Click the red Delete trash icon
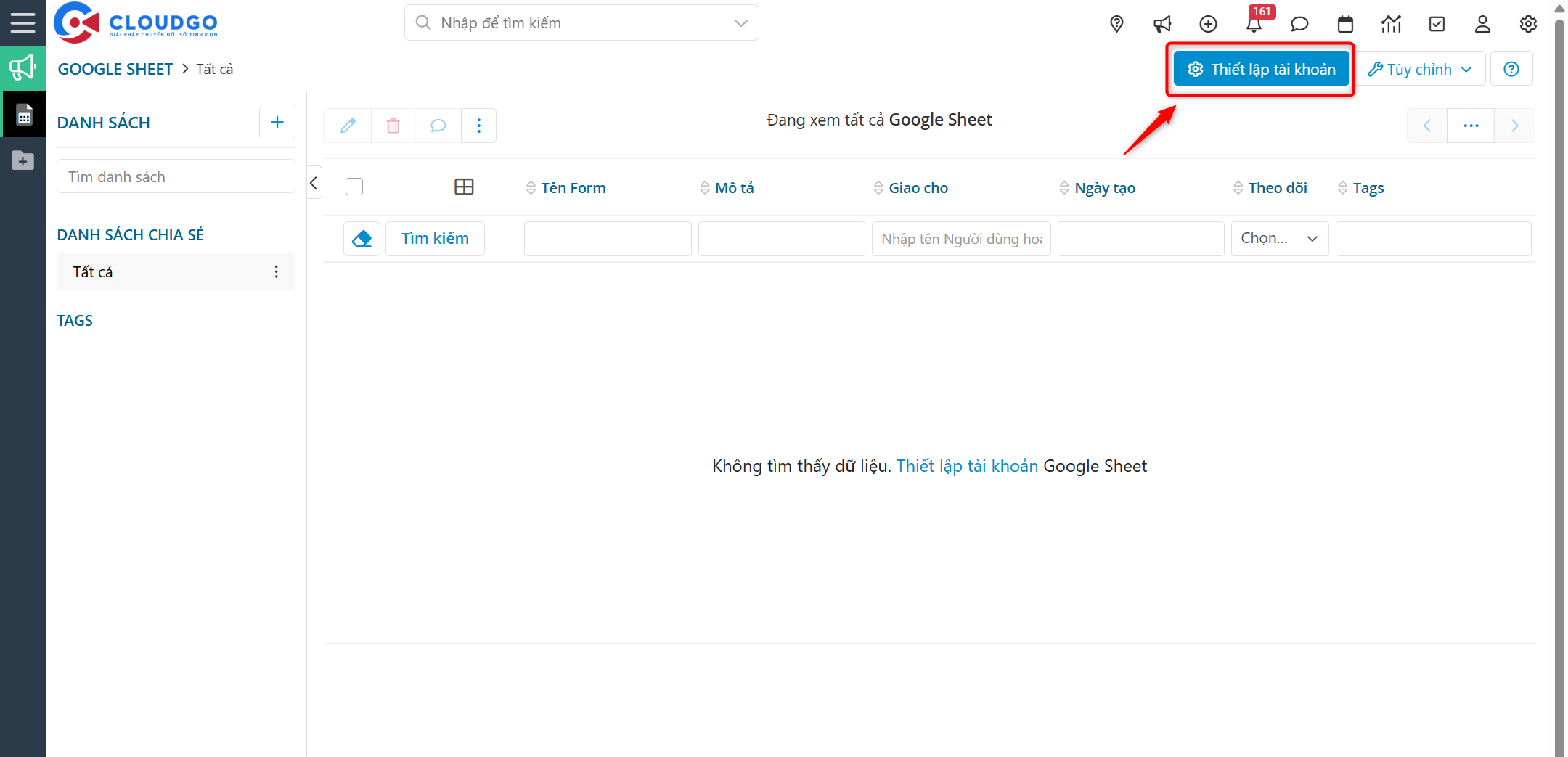Viewport: 1568px width, 757px height. tap(393, 126)
